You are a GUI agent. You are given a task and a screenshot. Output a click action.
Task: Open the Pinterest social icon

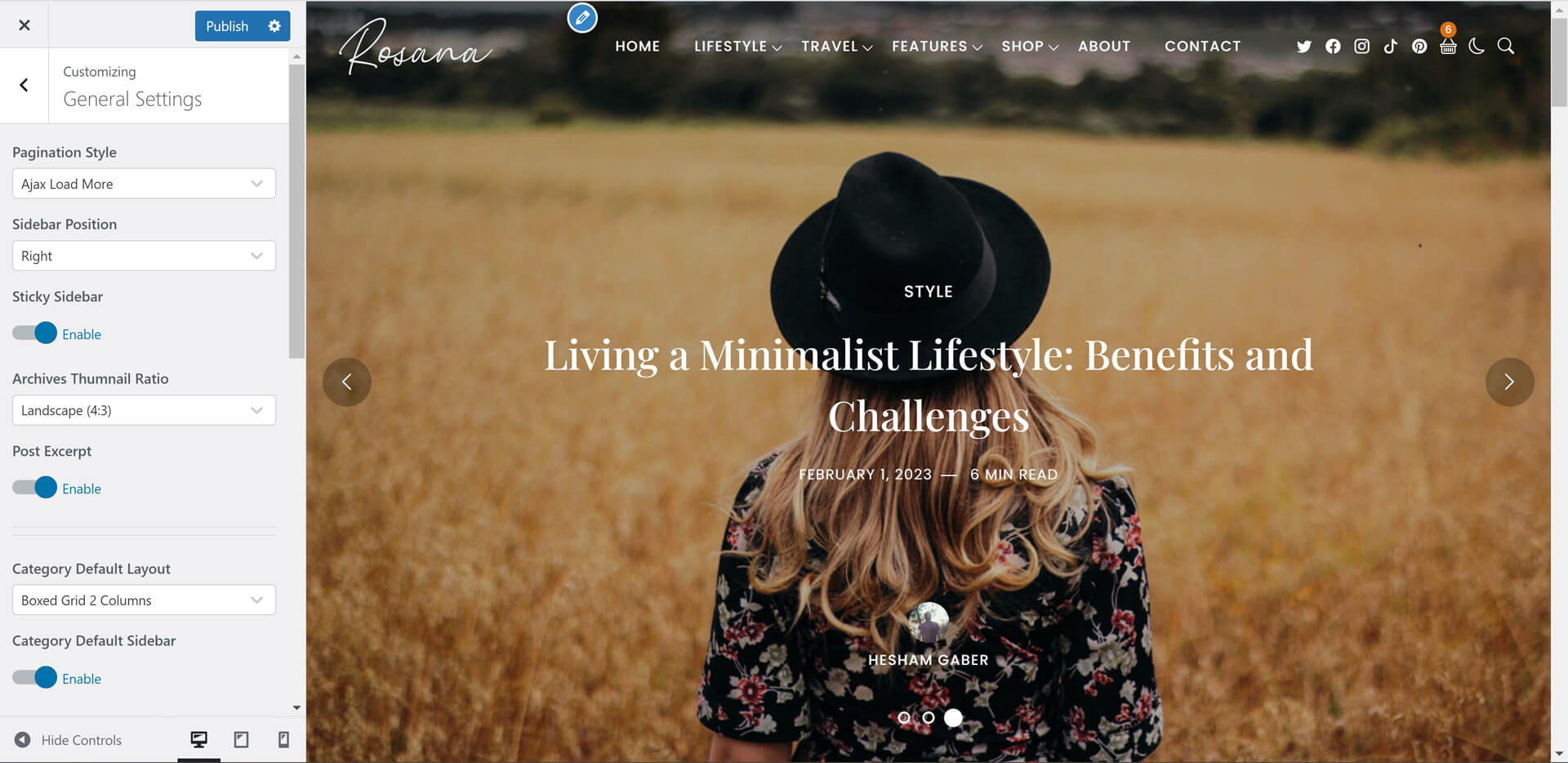tap(1419, 47)
